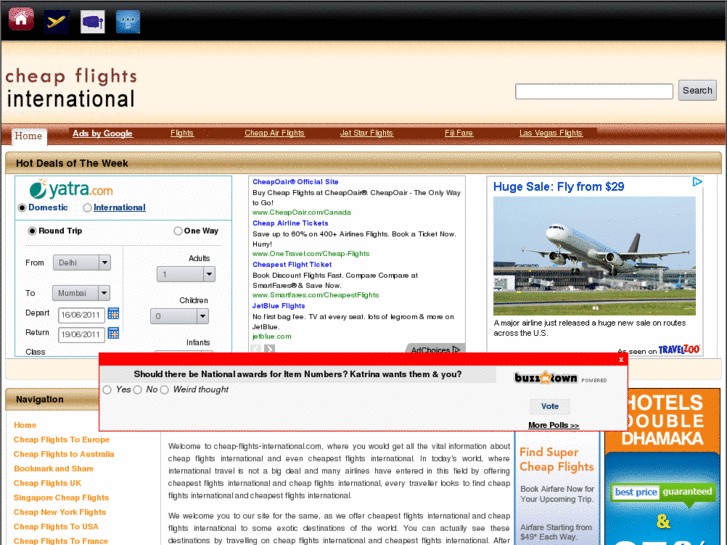This screenshot has height=545, width=727.
Task: Click the red home icon in the top bar
Action: (21, 19)
